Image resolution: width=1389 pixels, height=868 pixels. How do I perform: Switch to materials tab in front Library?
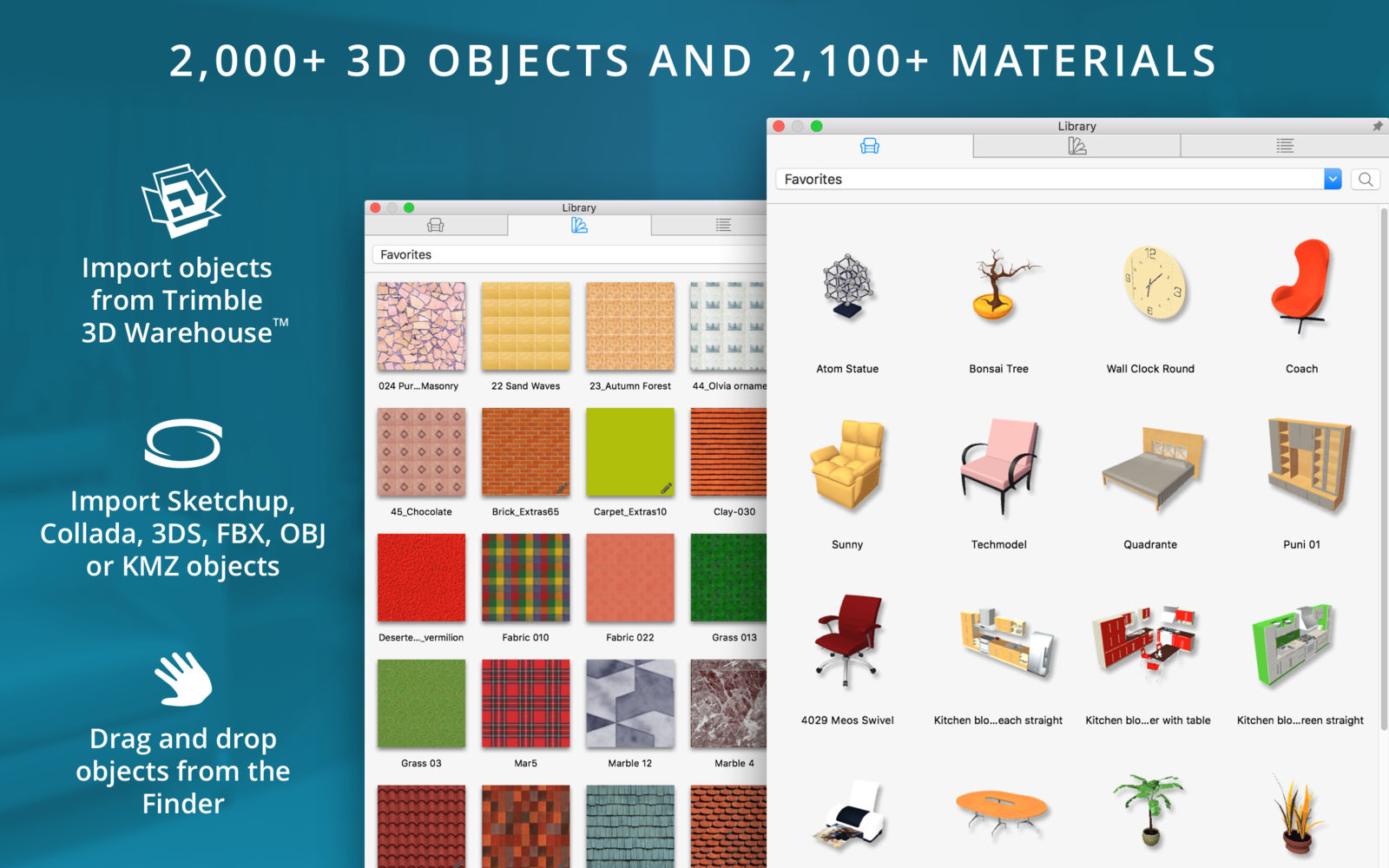pyautogui.click(x=1076, y=146)
